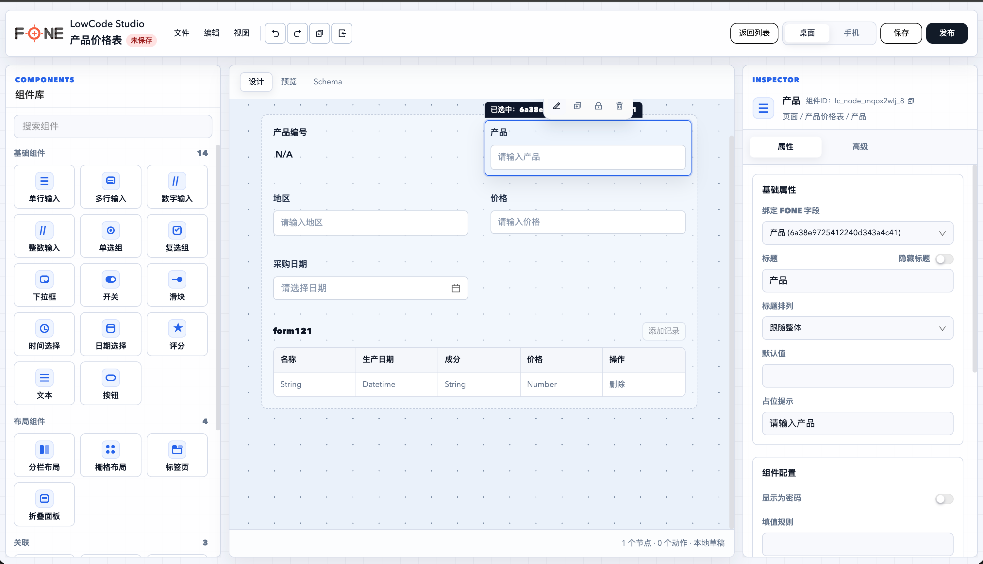The image size is (983, 564).
Task: Open the 编辑 menu
Action: coord(212,33)
